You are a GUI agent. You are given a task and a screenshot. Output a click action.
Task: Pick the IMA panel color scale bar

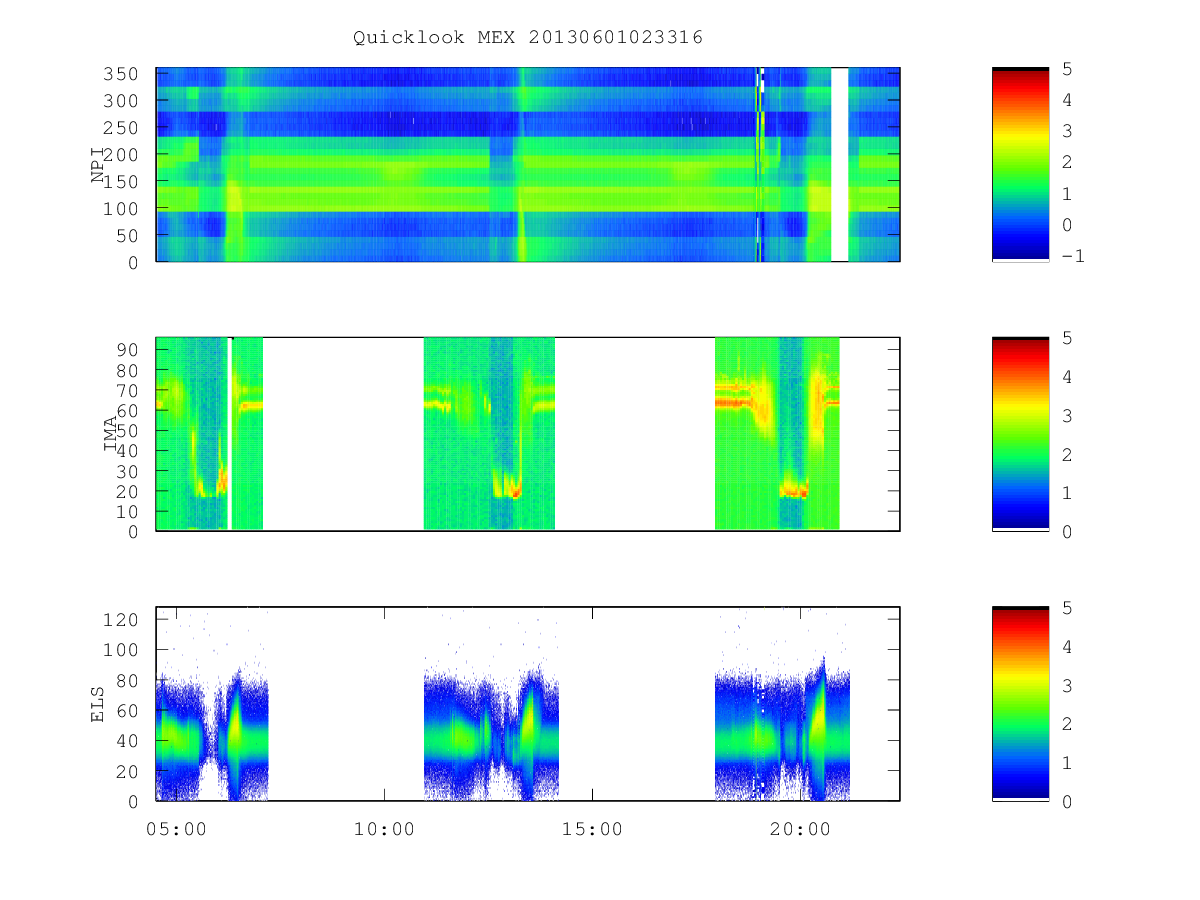(x=1020, y=433)
